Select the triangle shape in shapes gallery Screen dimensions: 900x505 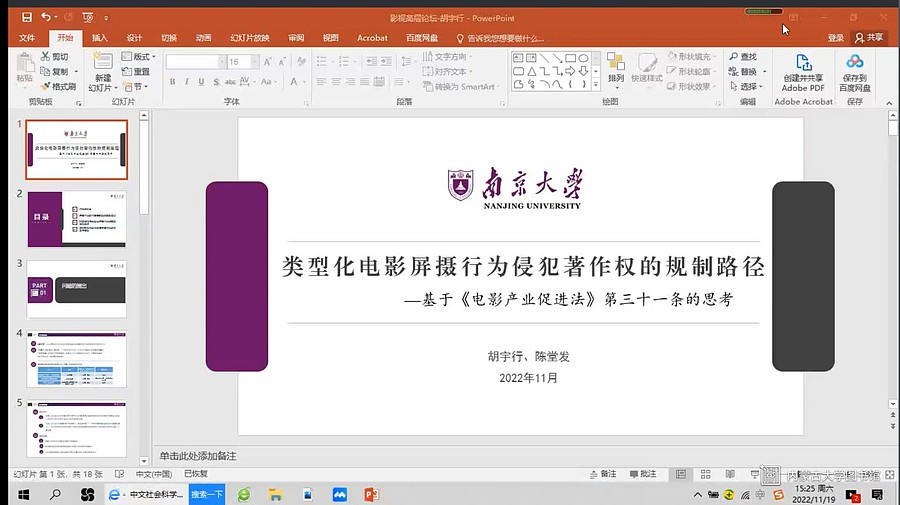(532, 71)
